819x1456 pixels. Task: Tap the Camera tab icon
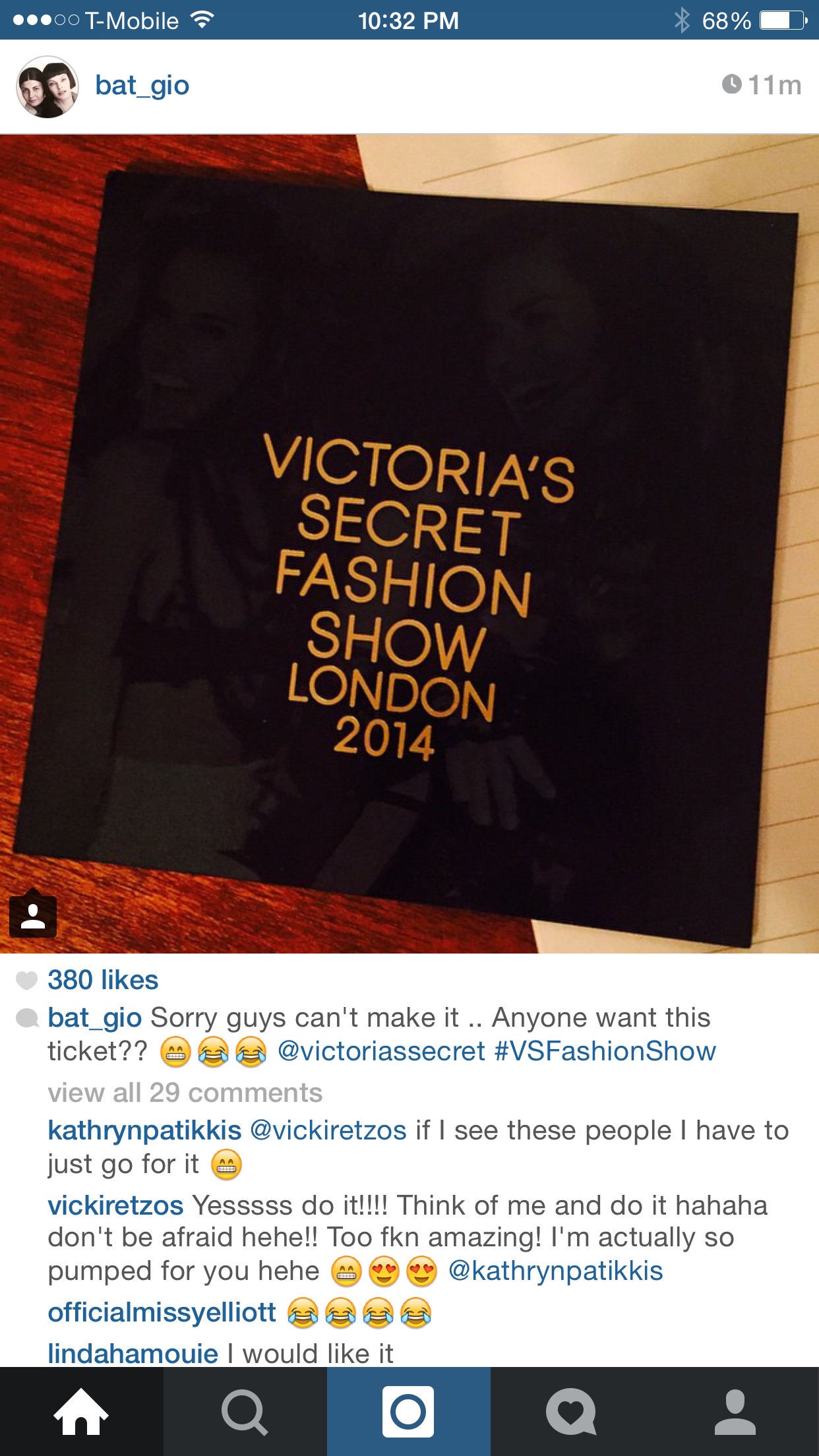point(408,1411)
